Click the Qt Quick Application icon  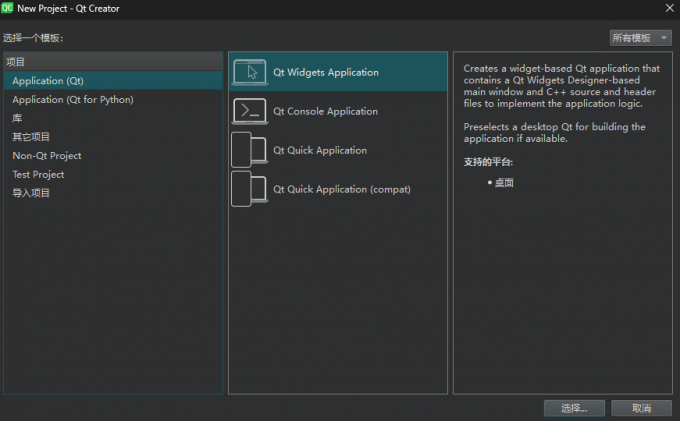pos(249,150)
